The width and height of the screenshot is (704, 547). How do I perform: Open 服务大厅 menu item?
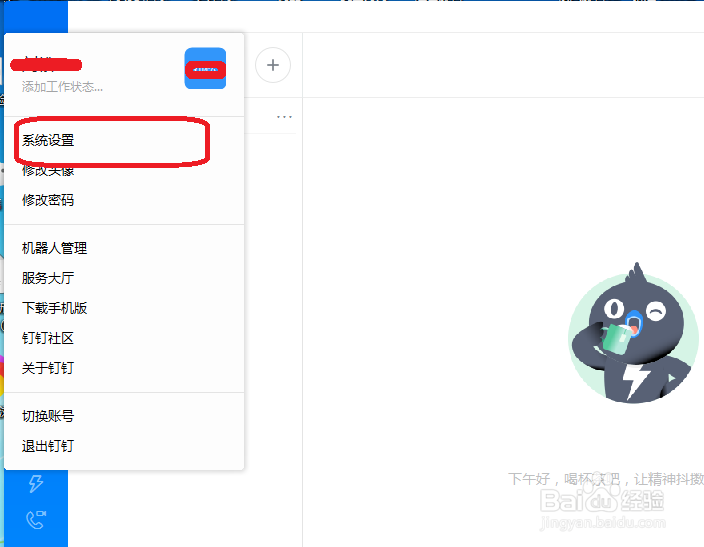click(48, 278)
